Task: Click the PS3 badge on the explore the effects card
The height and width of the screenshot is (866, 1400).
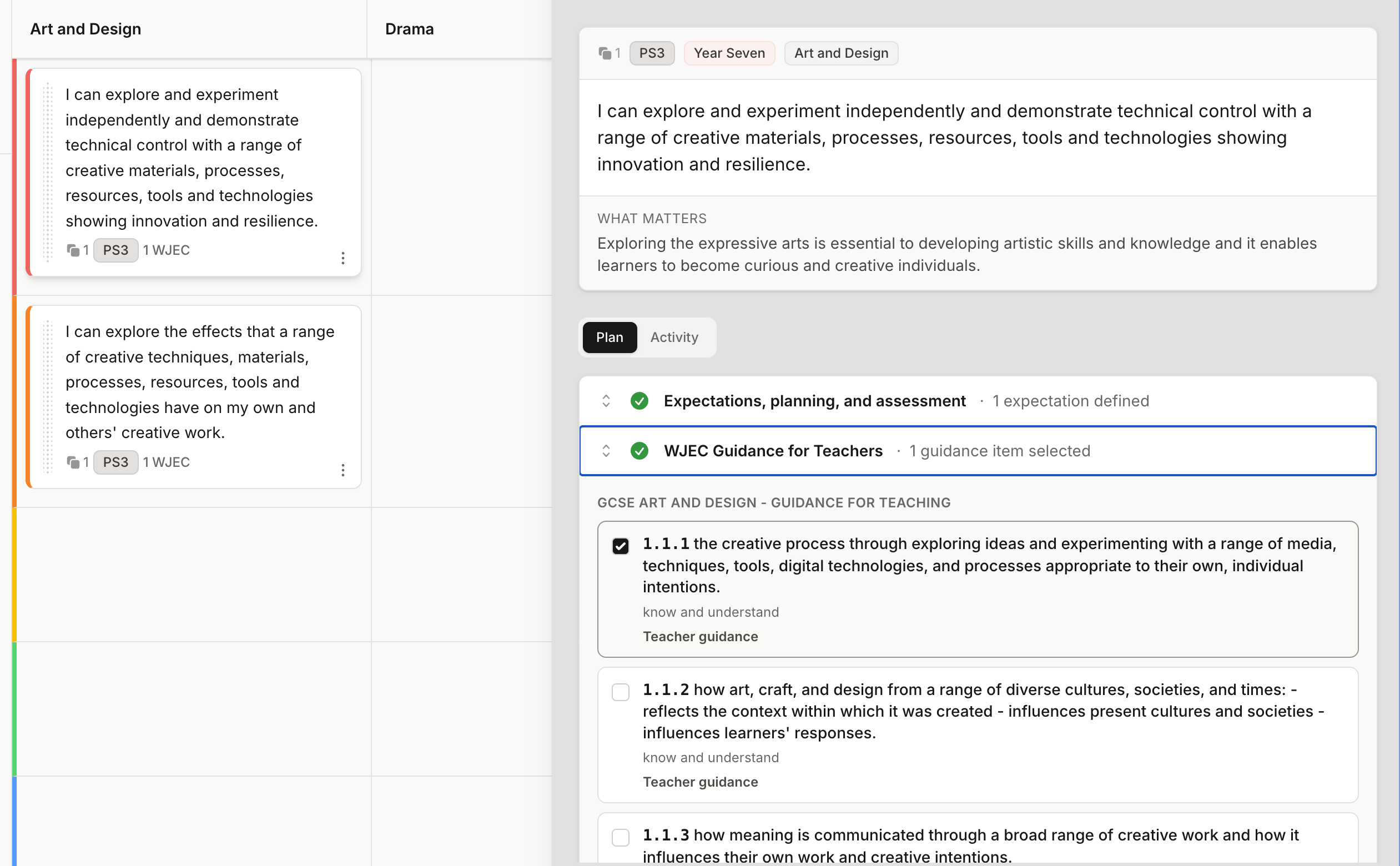Action: [115, 462]
